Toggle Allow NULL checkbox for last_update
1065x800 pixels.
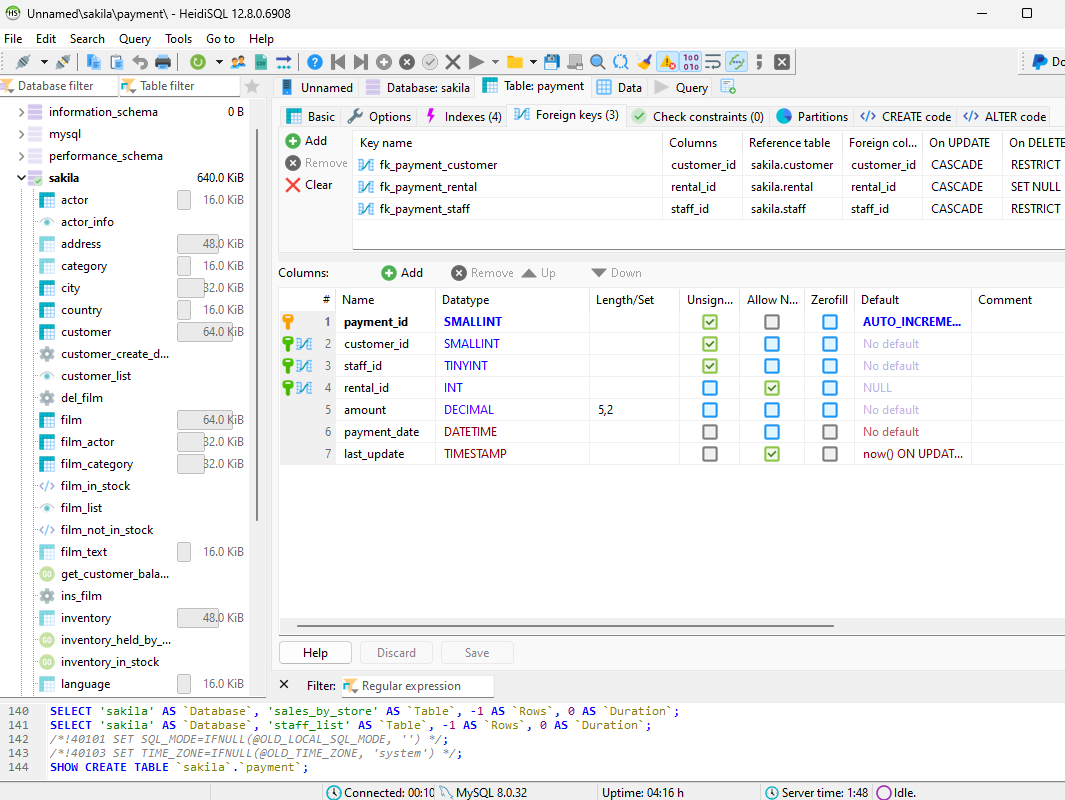772,454
